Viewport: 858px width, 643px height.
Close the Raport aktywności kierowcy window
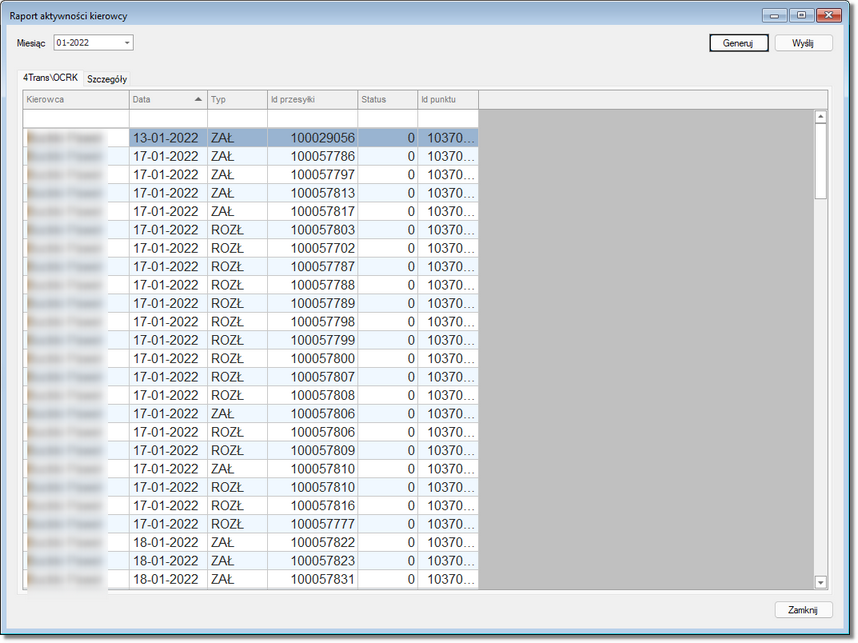828,15
